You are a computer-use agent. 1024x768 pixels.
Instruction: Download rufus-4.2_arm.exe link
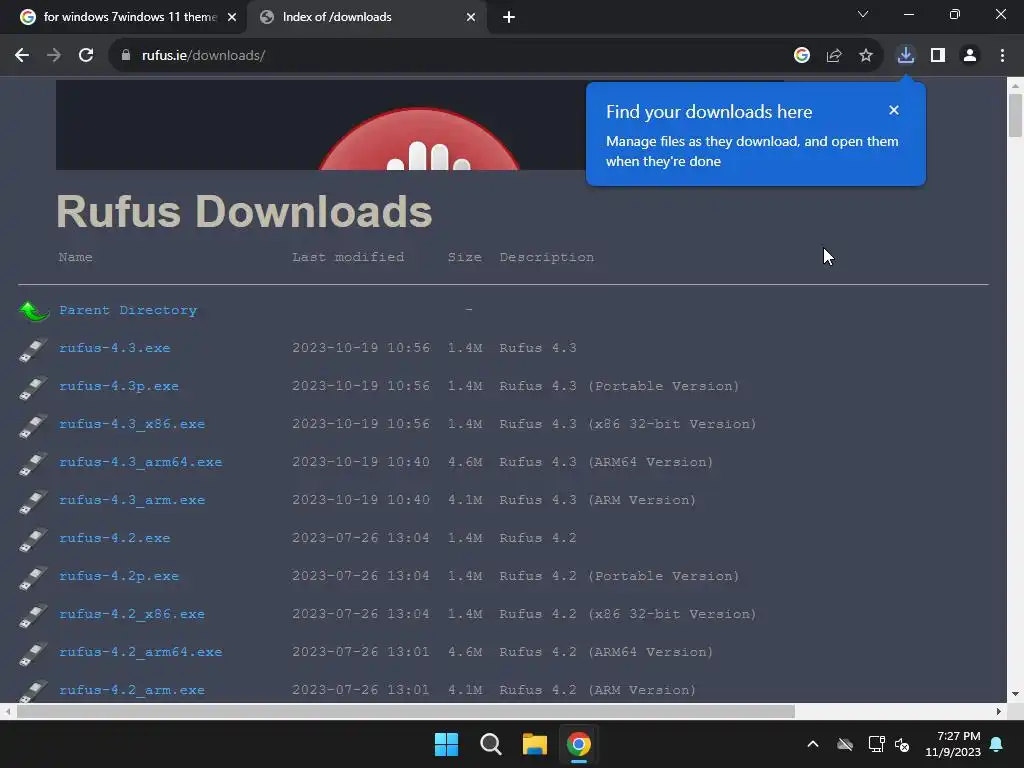(x=132, y=689)
